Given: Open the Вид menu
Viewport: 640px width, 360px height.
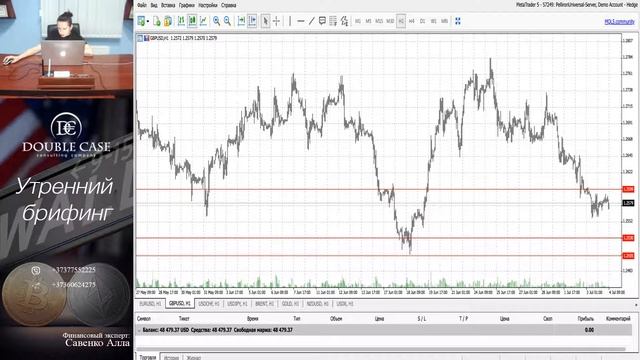Looking at the screenshot, I should point(154,5).
